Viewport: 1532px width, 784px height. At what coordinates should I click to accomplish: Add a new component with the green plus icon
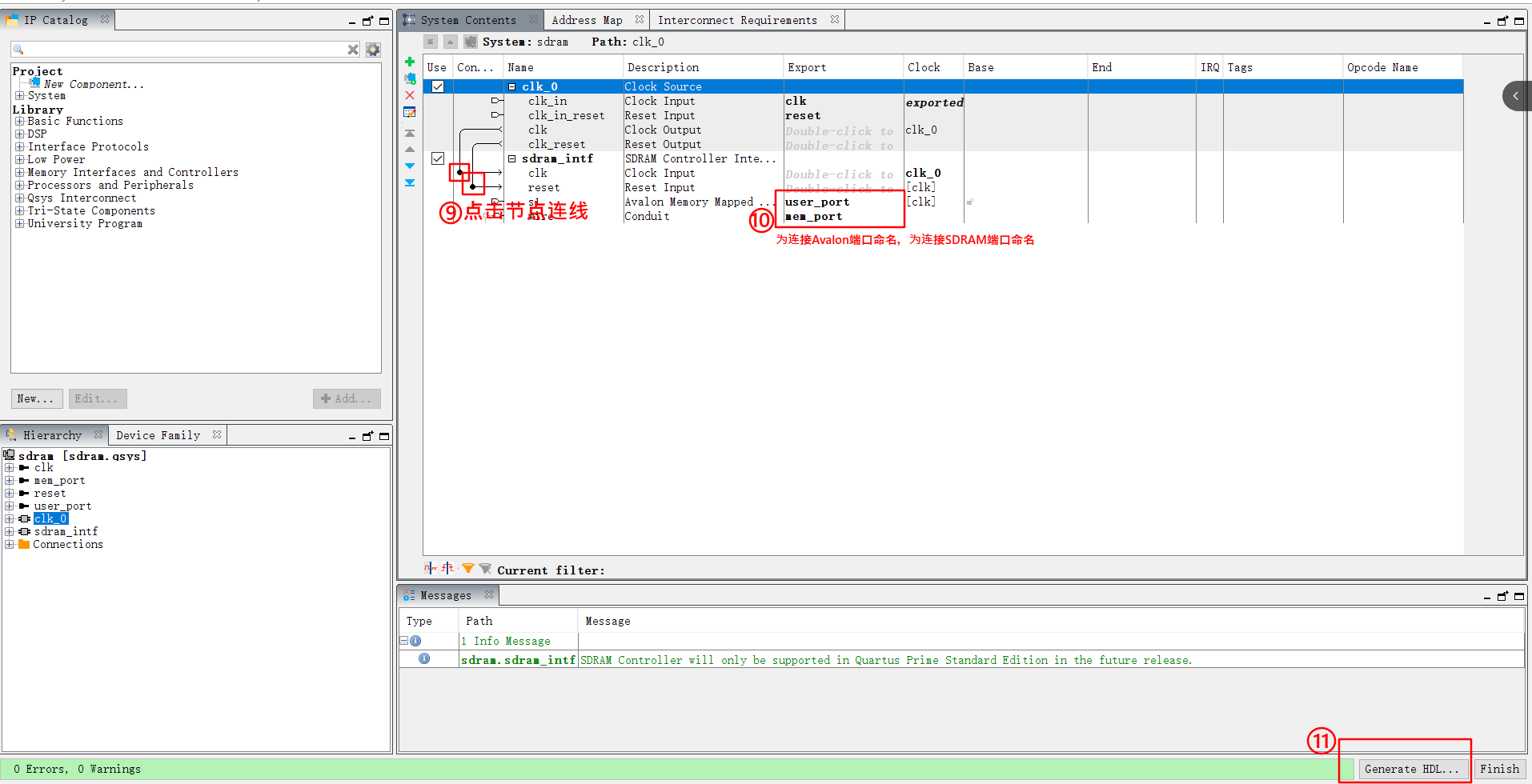pos(409,61)
